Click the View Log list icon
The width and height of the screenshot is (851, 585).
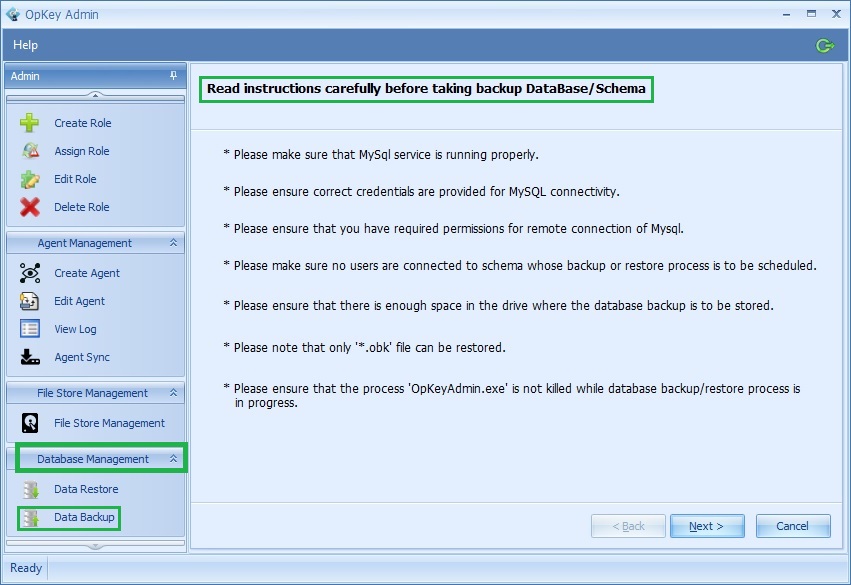29,329
